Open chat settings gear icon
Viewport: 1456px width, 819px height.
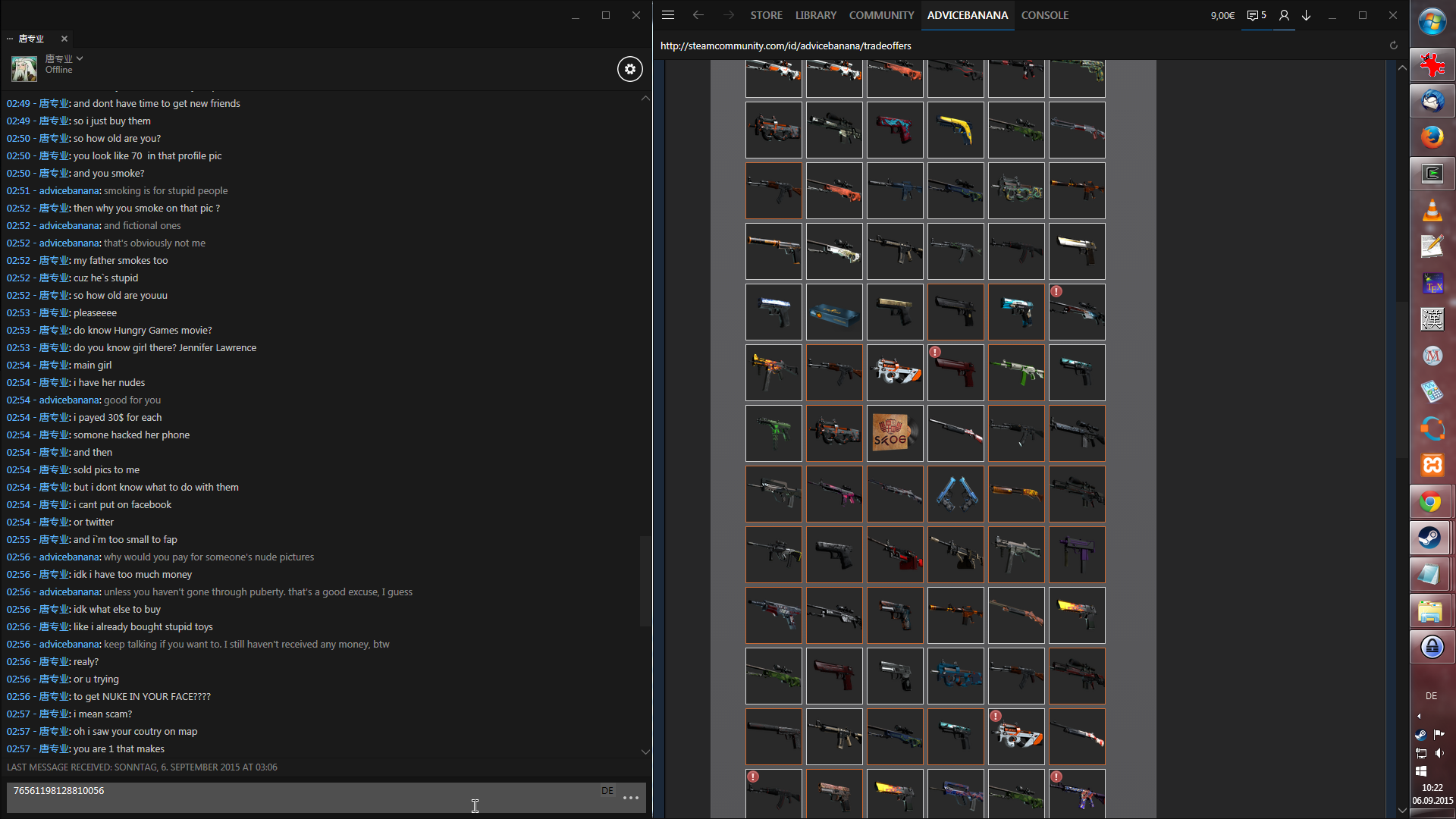(x=629, y=69)
